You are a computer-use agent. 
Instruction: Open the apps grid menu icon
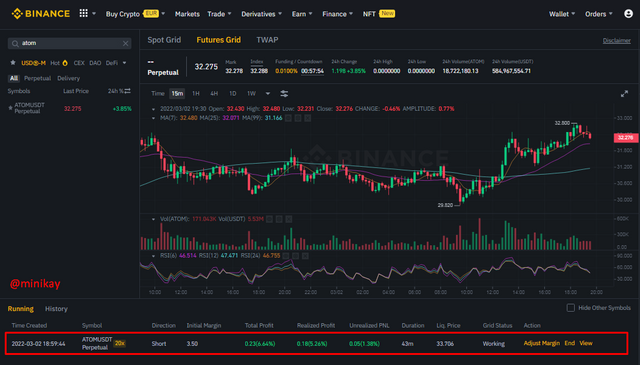point(83,13)
